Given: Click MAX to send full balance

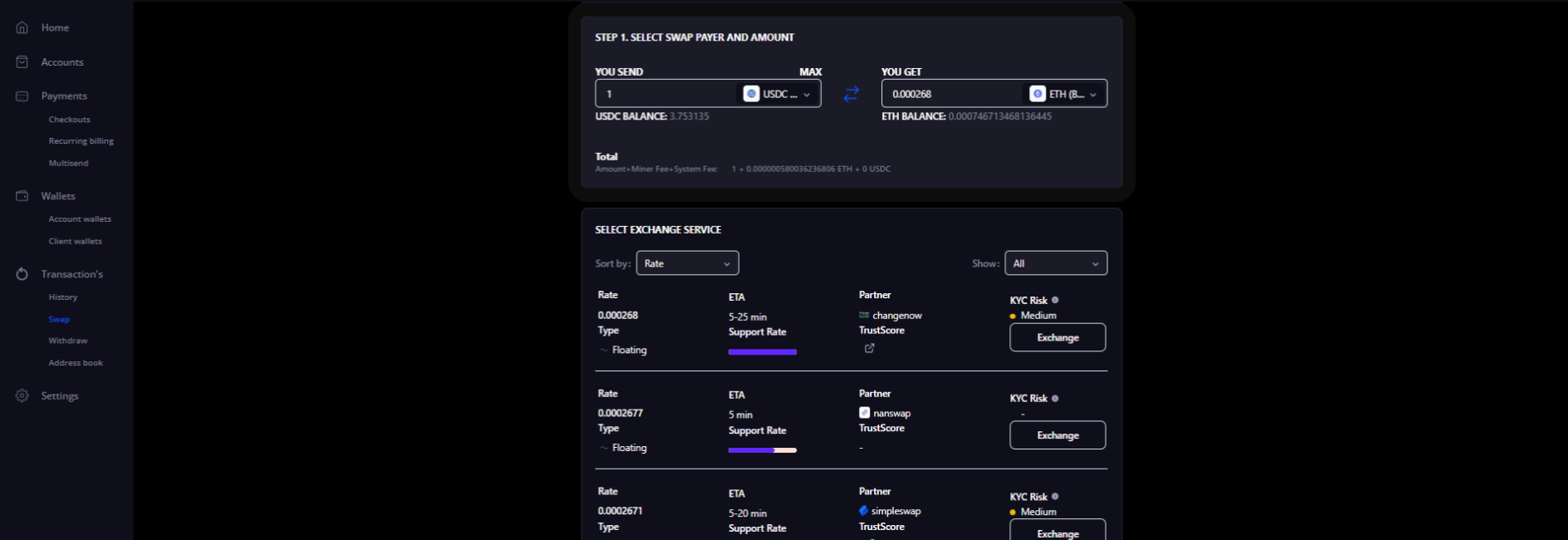Looking at the screenshot, I should point(810,72).
